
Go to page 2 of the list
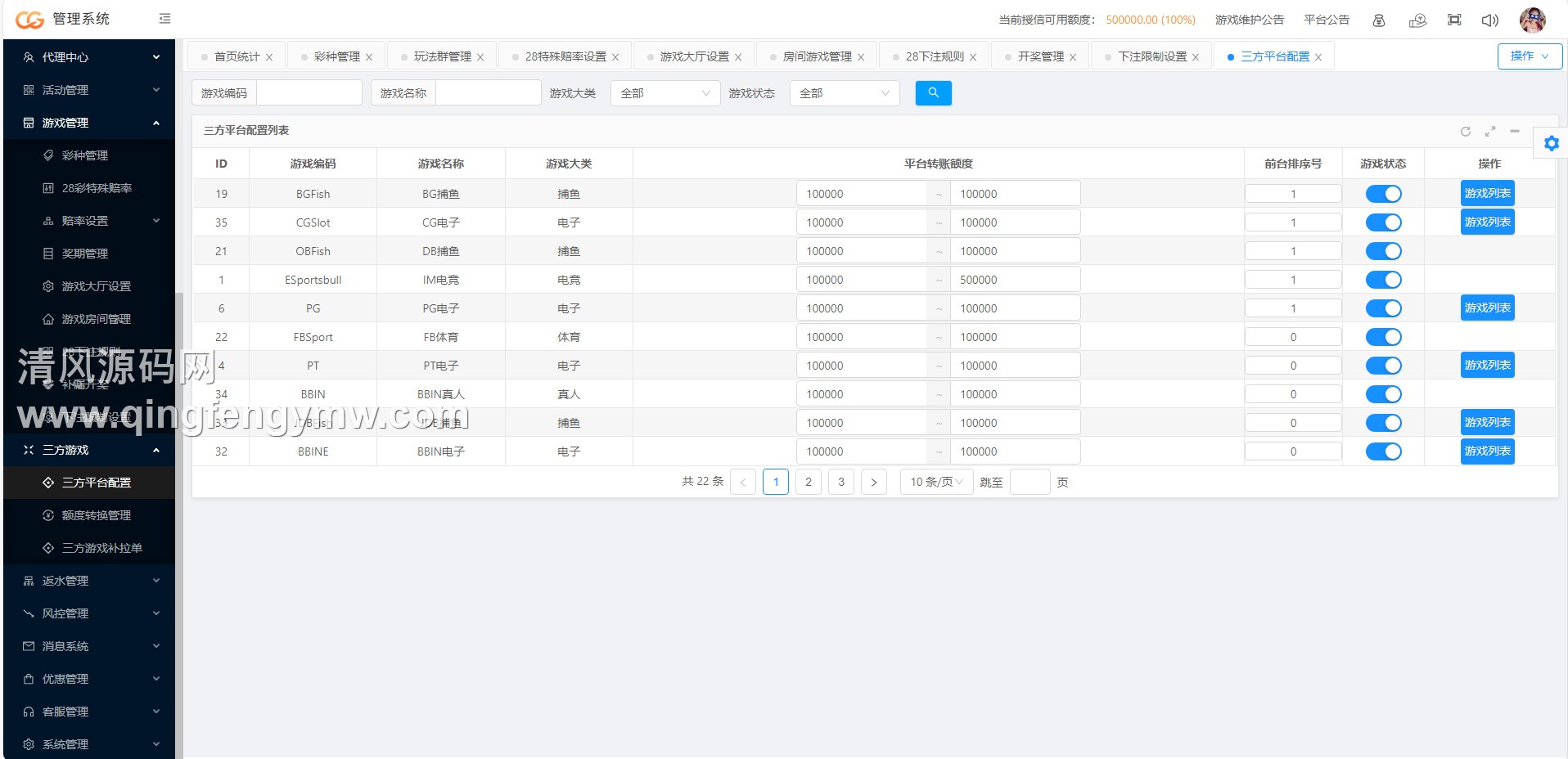tap(809, 482)
